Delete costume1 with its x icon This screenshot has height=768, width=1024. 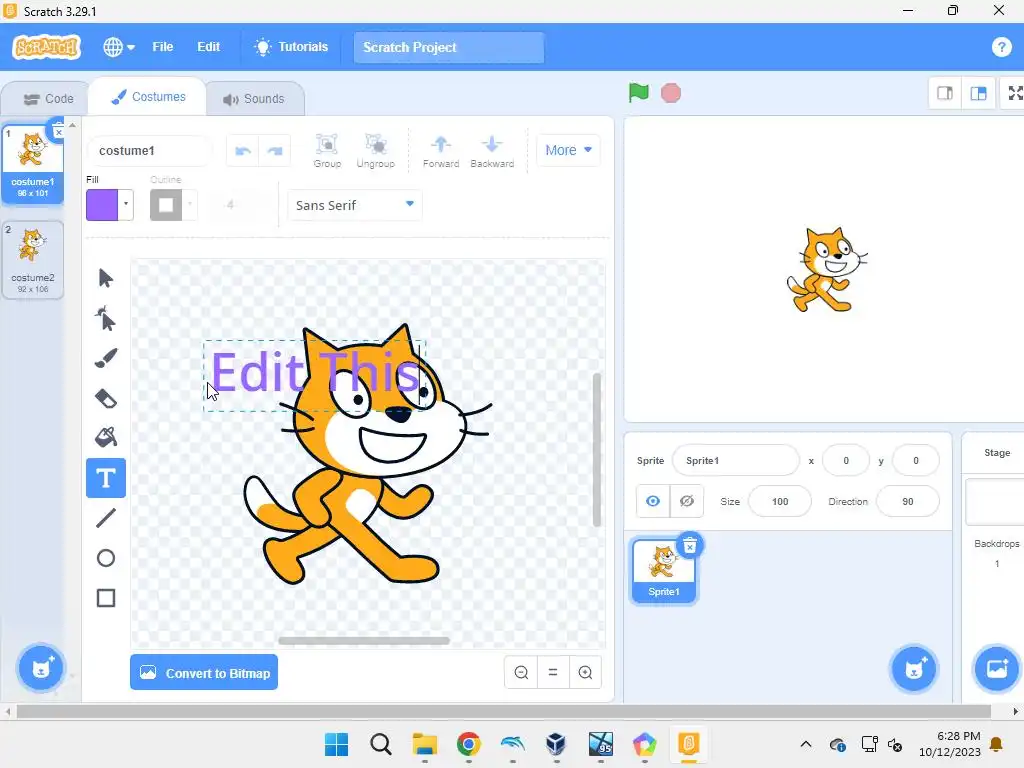(58, 132)
